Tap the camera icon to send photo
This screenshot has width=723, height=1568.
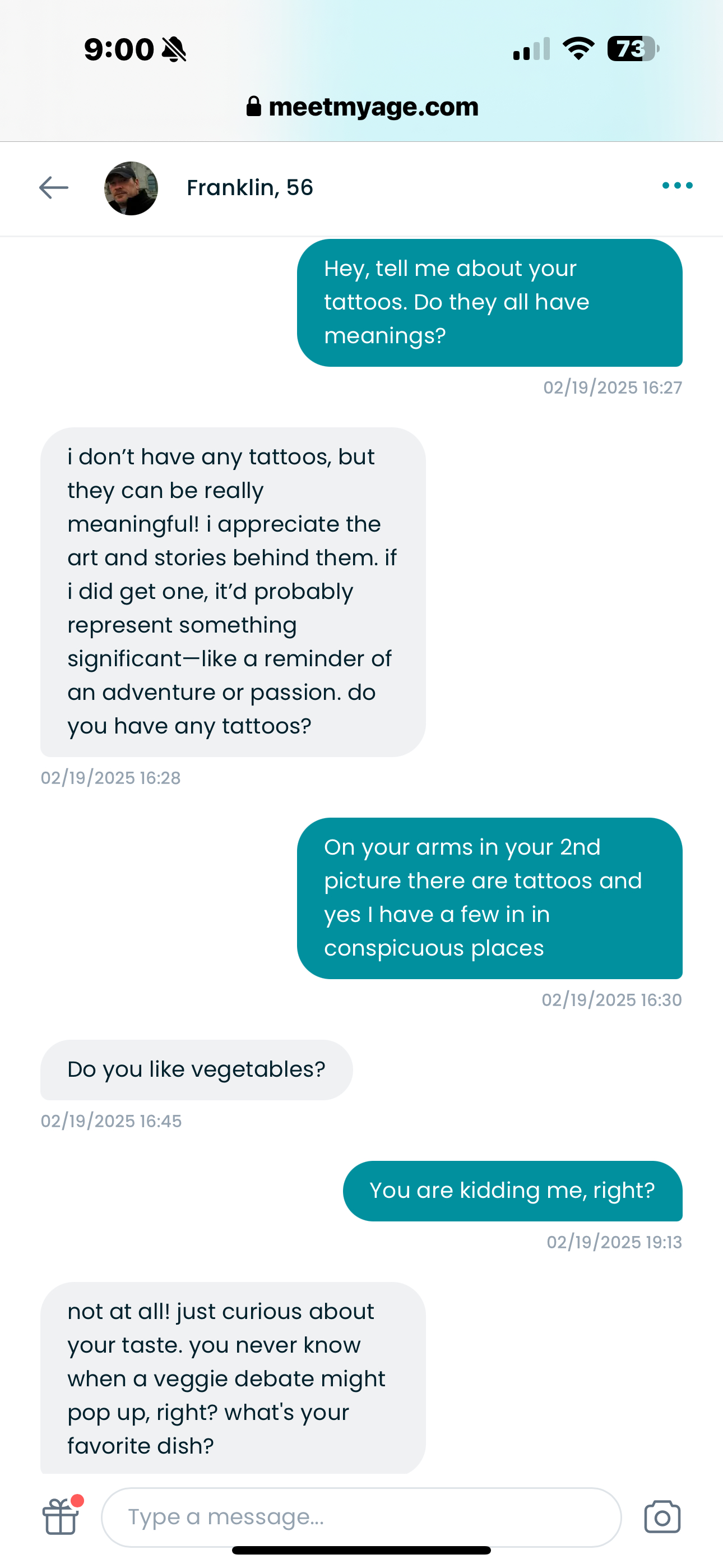coord(662,1516)
